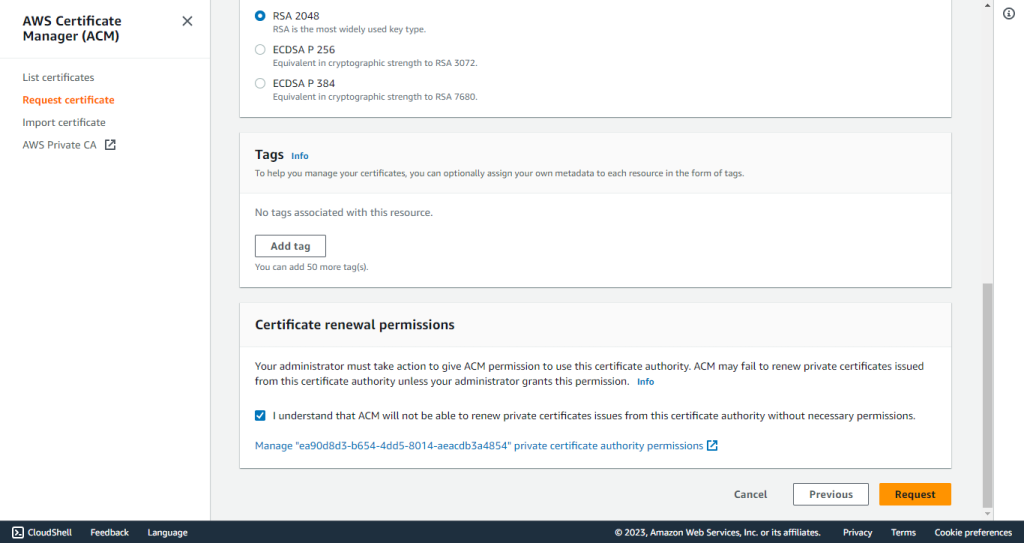The height and width of the screenshot is (543, 1024).
Task: Open the Terms footer link
Action: [x=903, y=533]
